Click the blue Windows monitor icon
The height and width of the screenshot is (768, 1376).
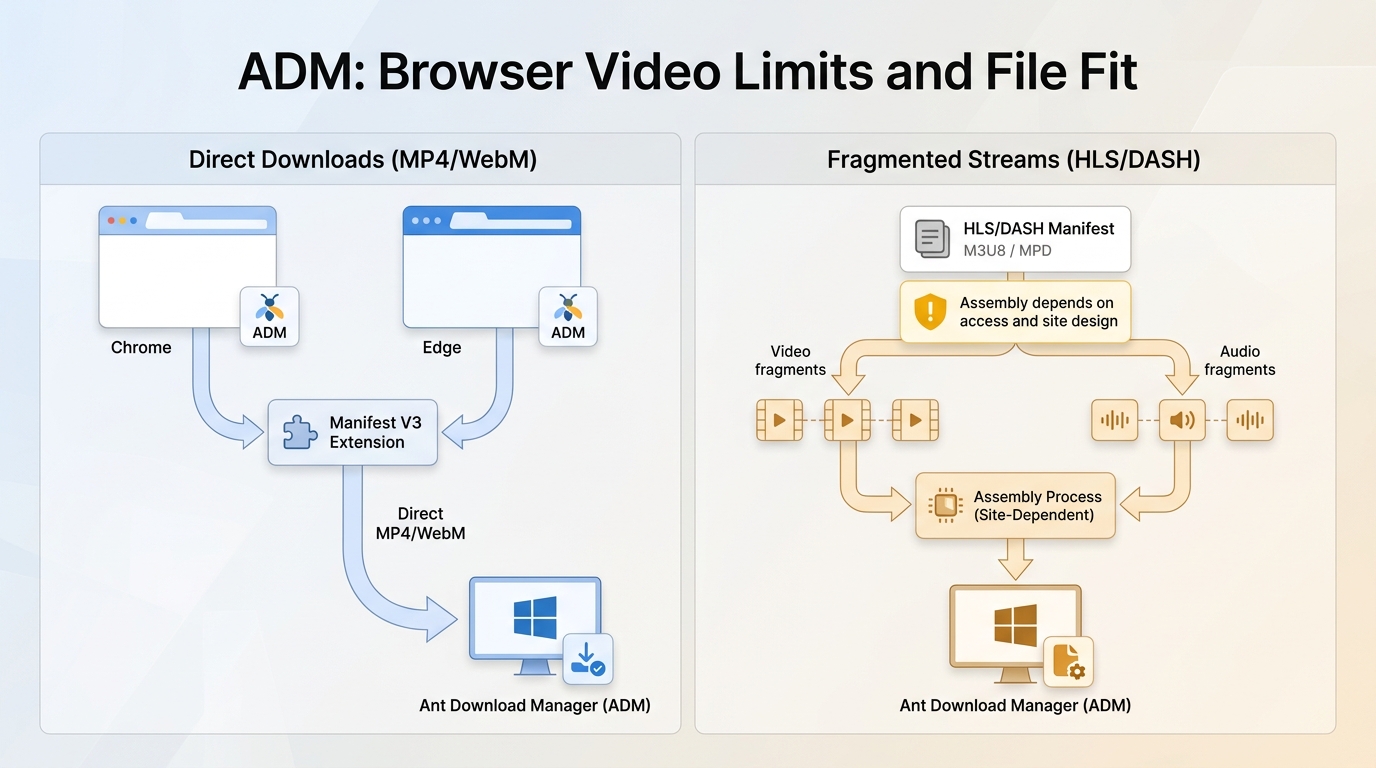pos(536,625)
